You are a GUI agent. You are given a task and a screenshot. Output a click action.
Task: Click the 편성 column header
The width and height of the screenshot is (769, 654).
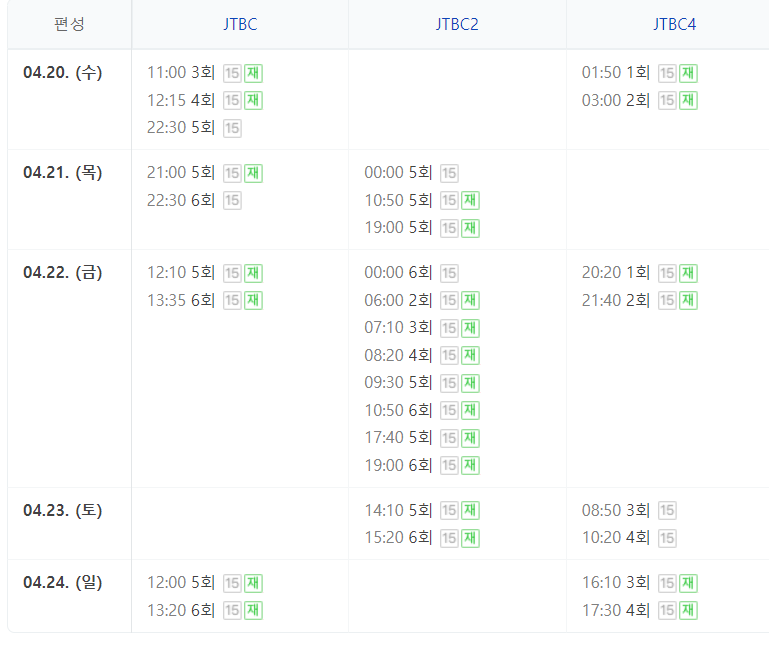(x=69, y=24)
